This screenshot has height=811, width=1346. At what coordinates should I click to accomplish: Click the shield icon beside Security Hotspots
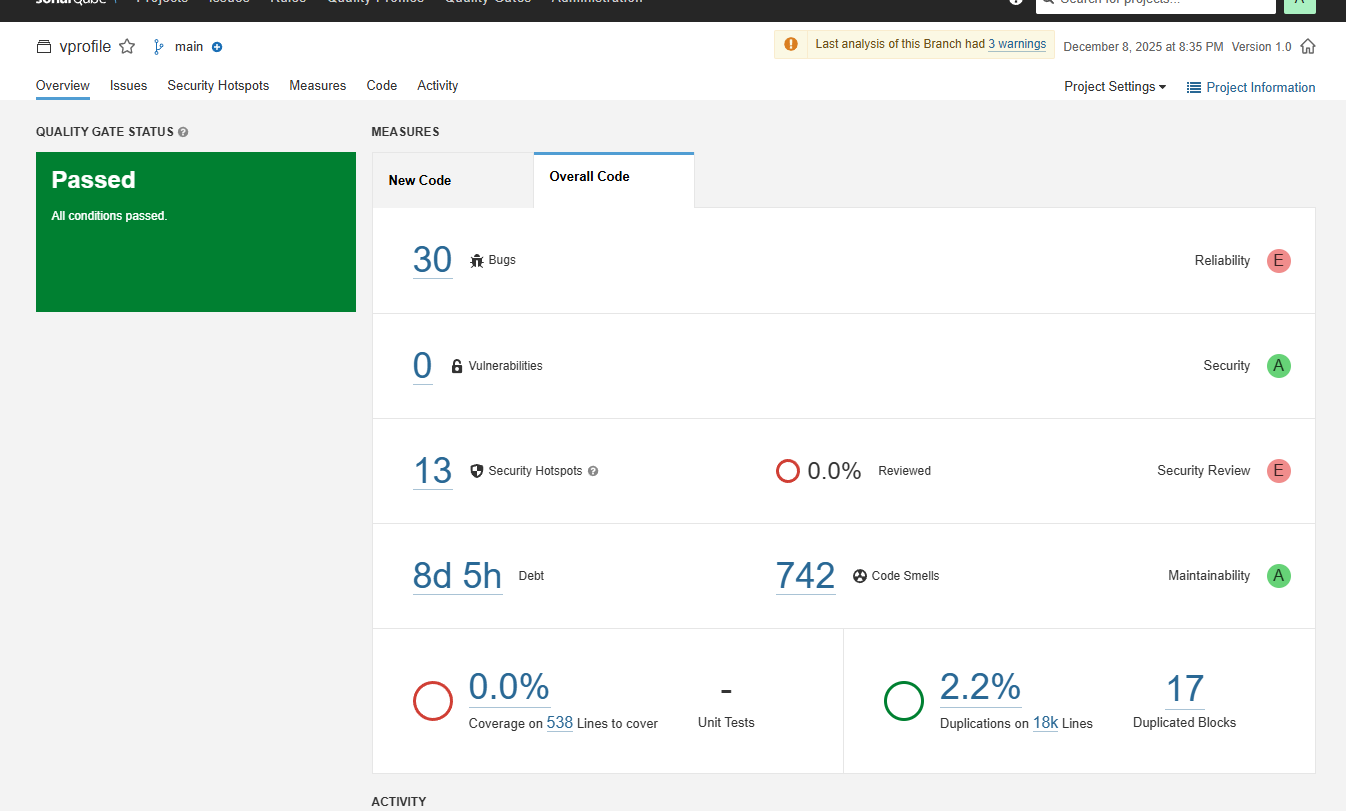tap(476, 470)
